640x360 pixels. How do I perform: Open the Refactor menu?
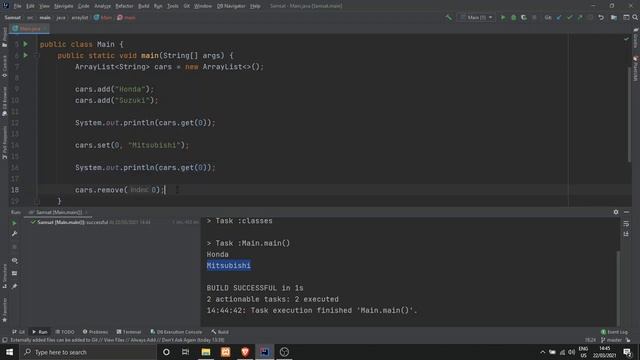pos(124,6)
